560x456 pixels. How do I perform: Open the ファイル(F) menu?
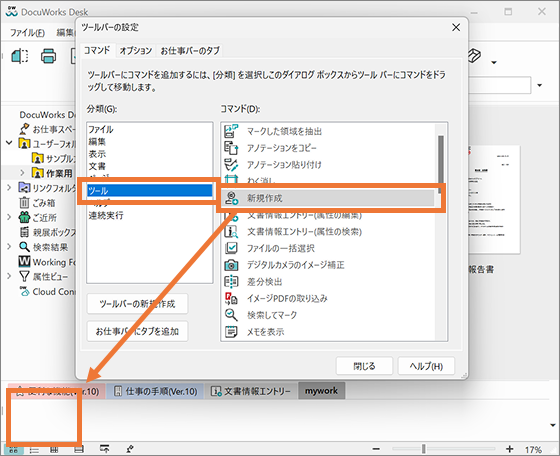point(27,33)
